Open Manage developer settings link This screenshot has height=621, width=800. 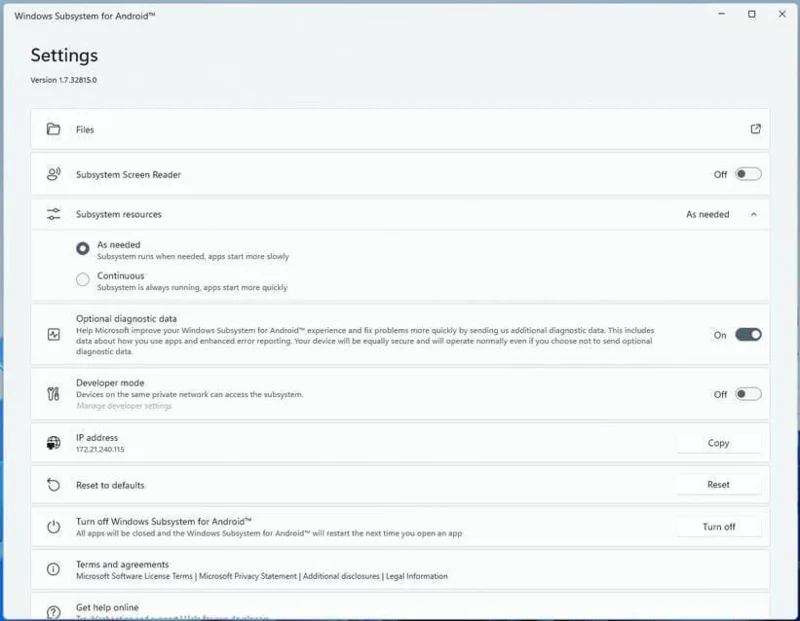point(124,406)
